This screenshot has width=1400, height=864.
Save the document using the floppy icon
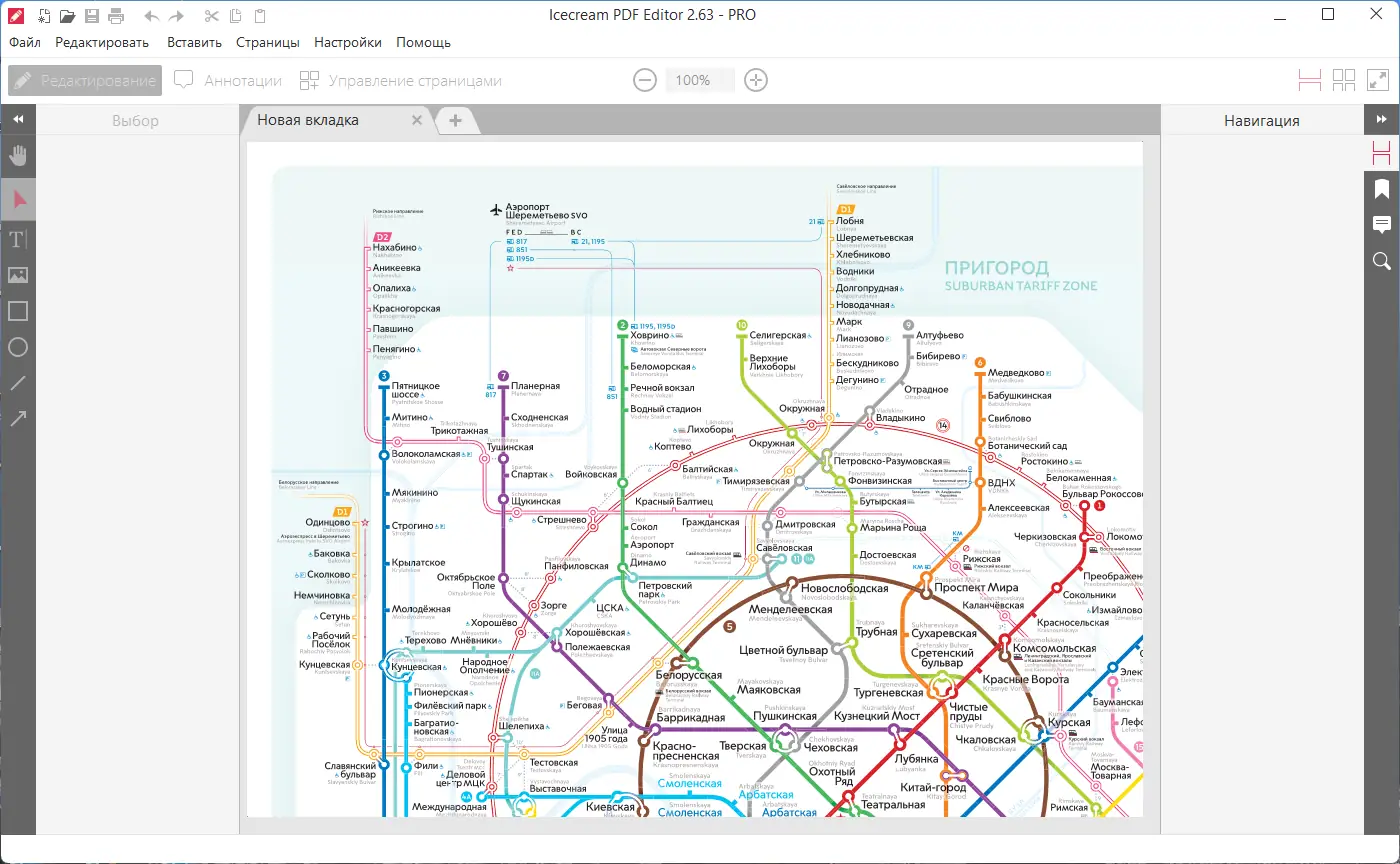click(x=93, y=15)
